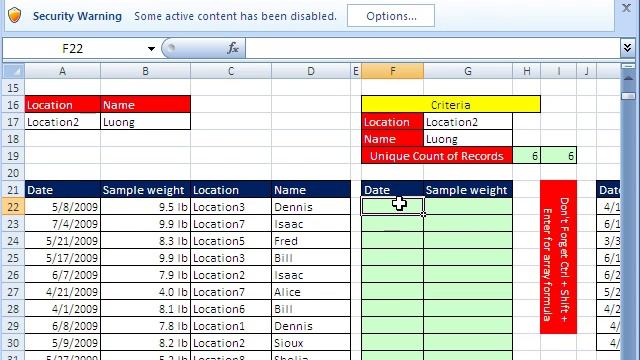Viewport: 640px width, 360px height.
Task: Open the Options... security button
Action: point(391,16)
